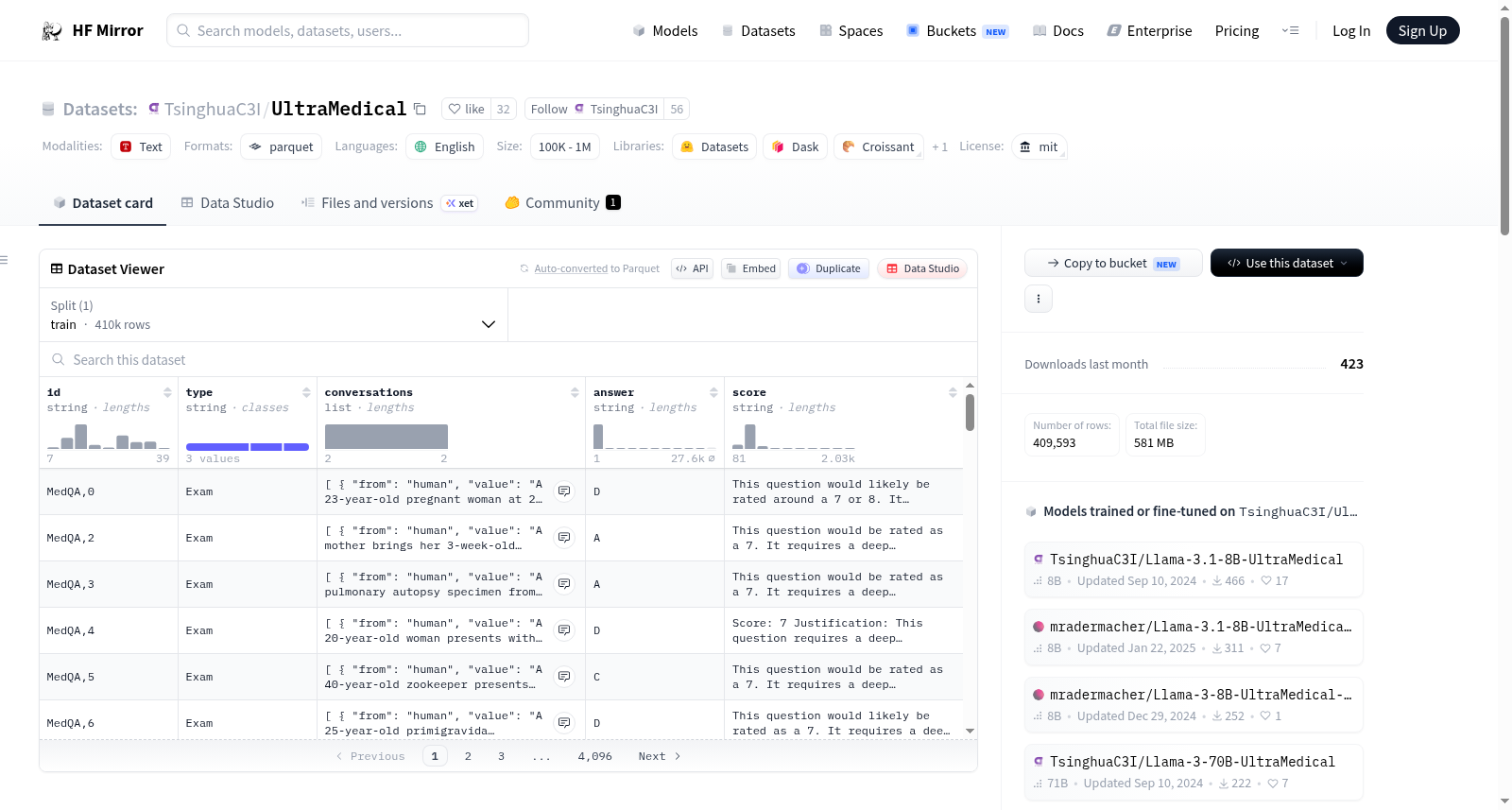This screenshot has height=810, width=1512.
Task: Expand the additional navigation menu
Action: (1290, 31)
